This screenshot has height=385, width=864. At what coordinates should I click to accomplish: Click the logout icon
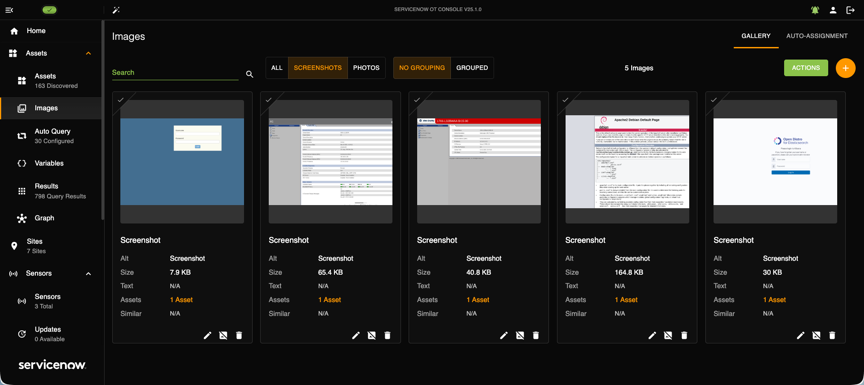[850, 10]
